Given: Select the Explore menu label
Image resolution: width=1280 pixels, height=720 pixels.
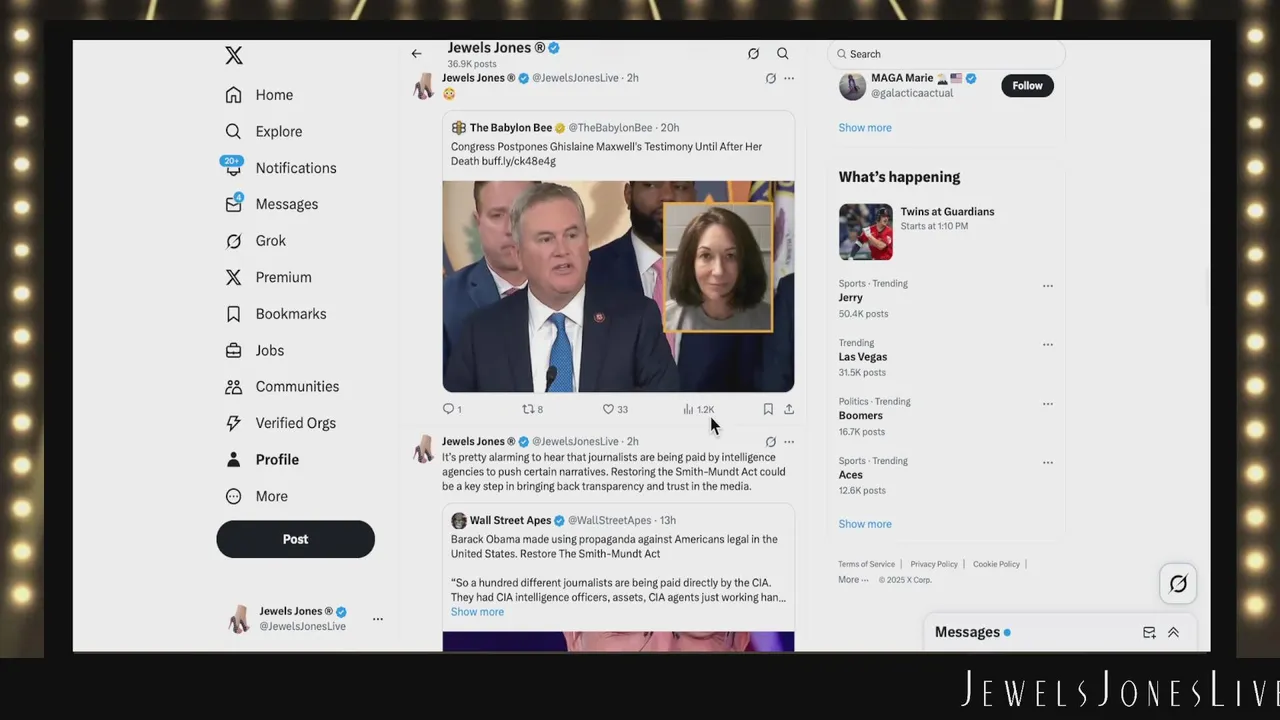Looking at the screenshot, I should (279, 131).
